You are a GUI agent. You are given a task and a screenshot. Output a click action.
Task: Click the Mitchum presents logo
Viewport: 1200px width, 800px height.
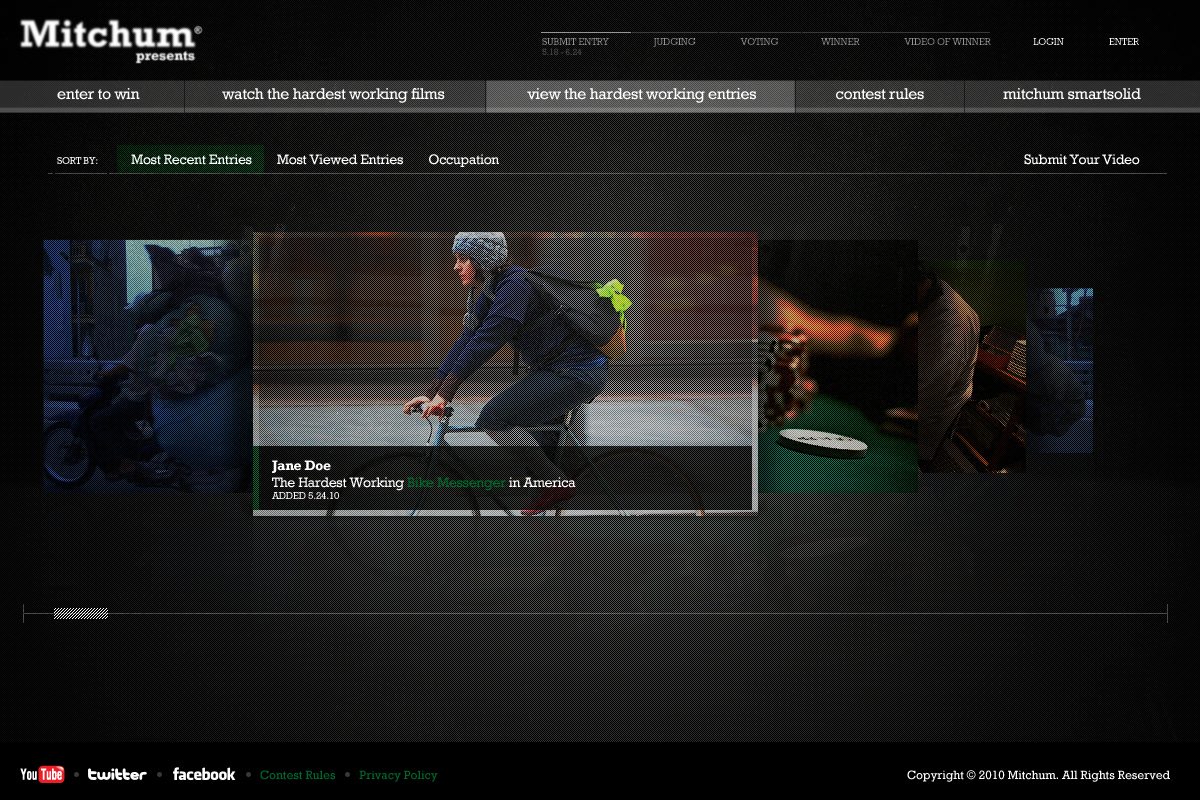click(x=111, y=40)
